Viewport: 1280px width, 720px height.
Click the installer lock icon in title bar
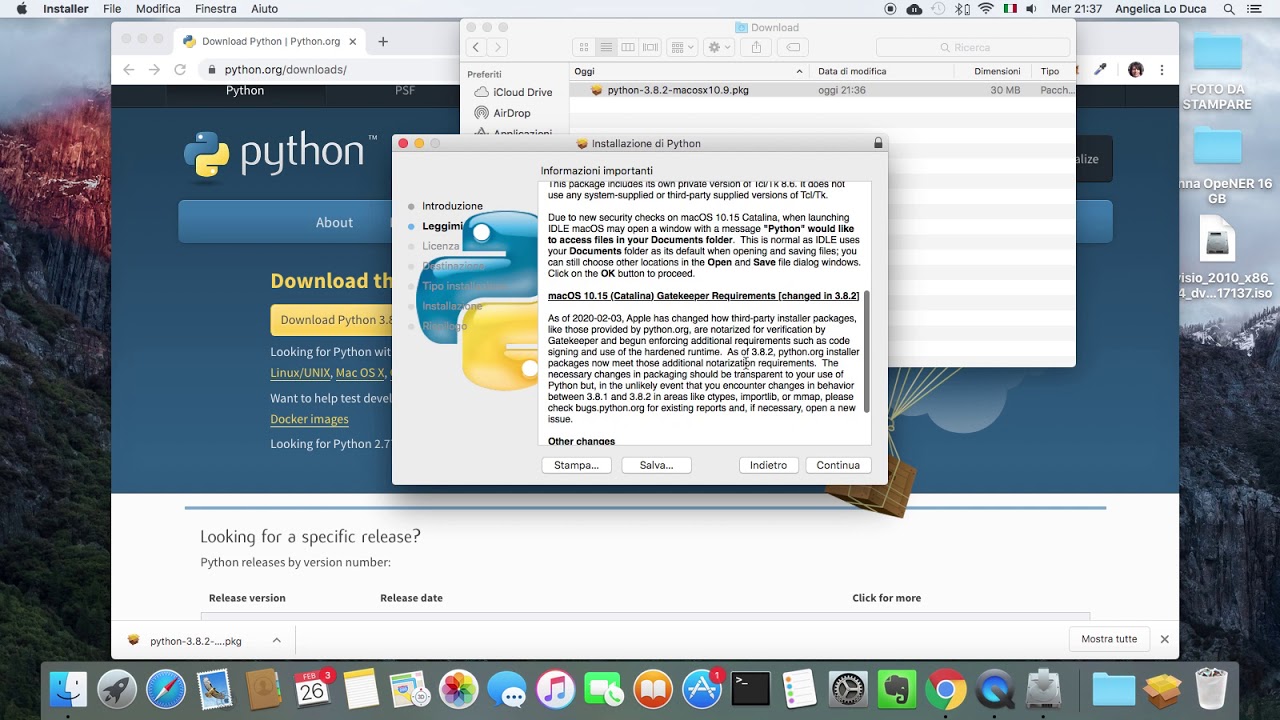878,143
